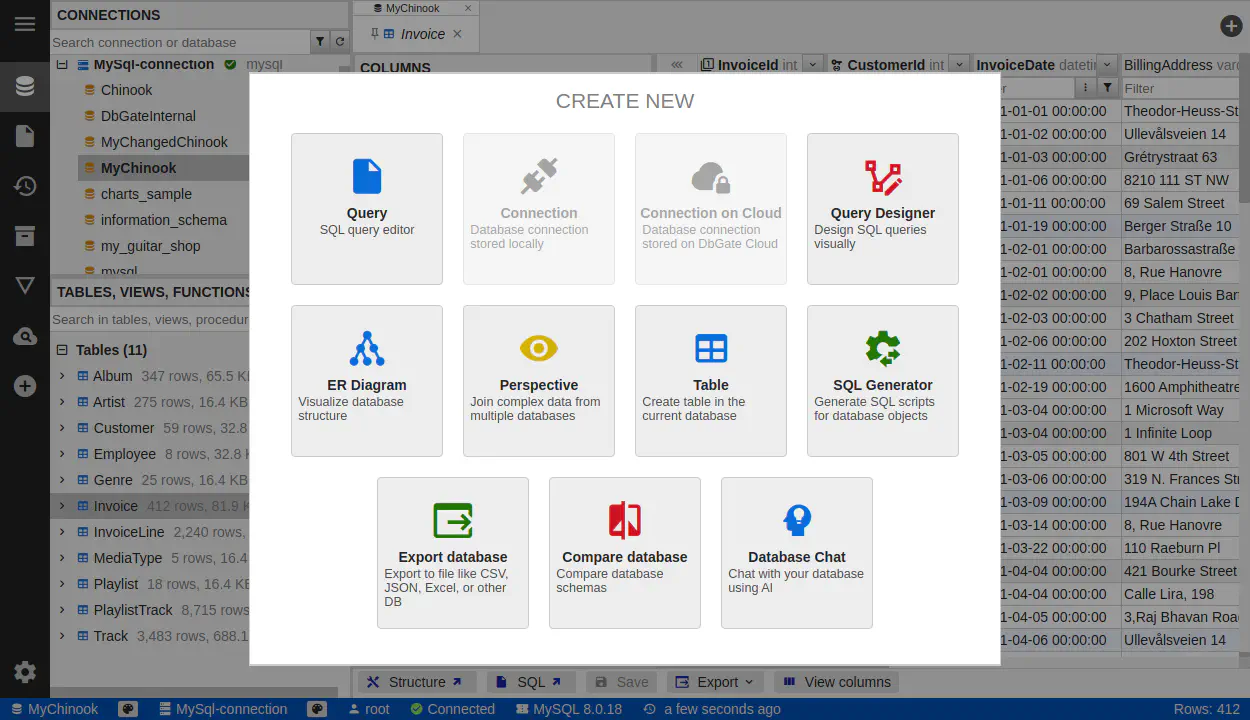1250x720 pixels.
Task: Open the Export dropdown button
Action: pyautogui.click(x=715, y=682)
